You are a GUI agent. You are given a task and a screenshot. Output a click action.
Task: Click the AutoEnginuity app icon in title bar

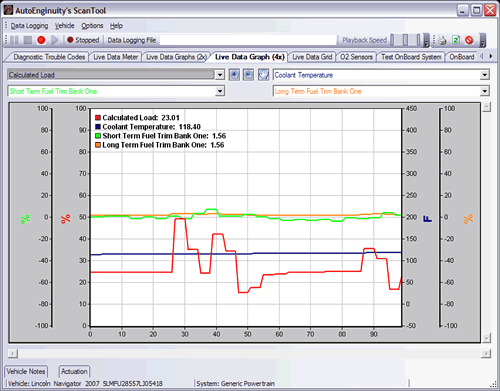(x=8, y=10)
